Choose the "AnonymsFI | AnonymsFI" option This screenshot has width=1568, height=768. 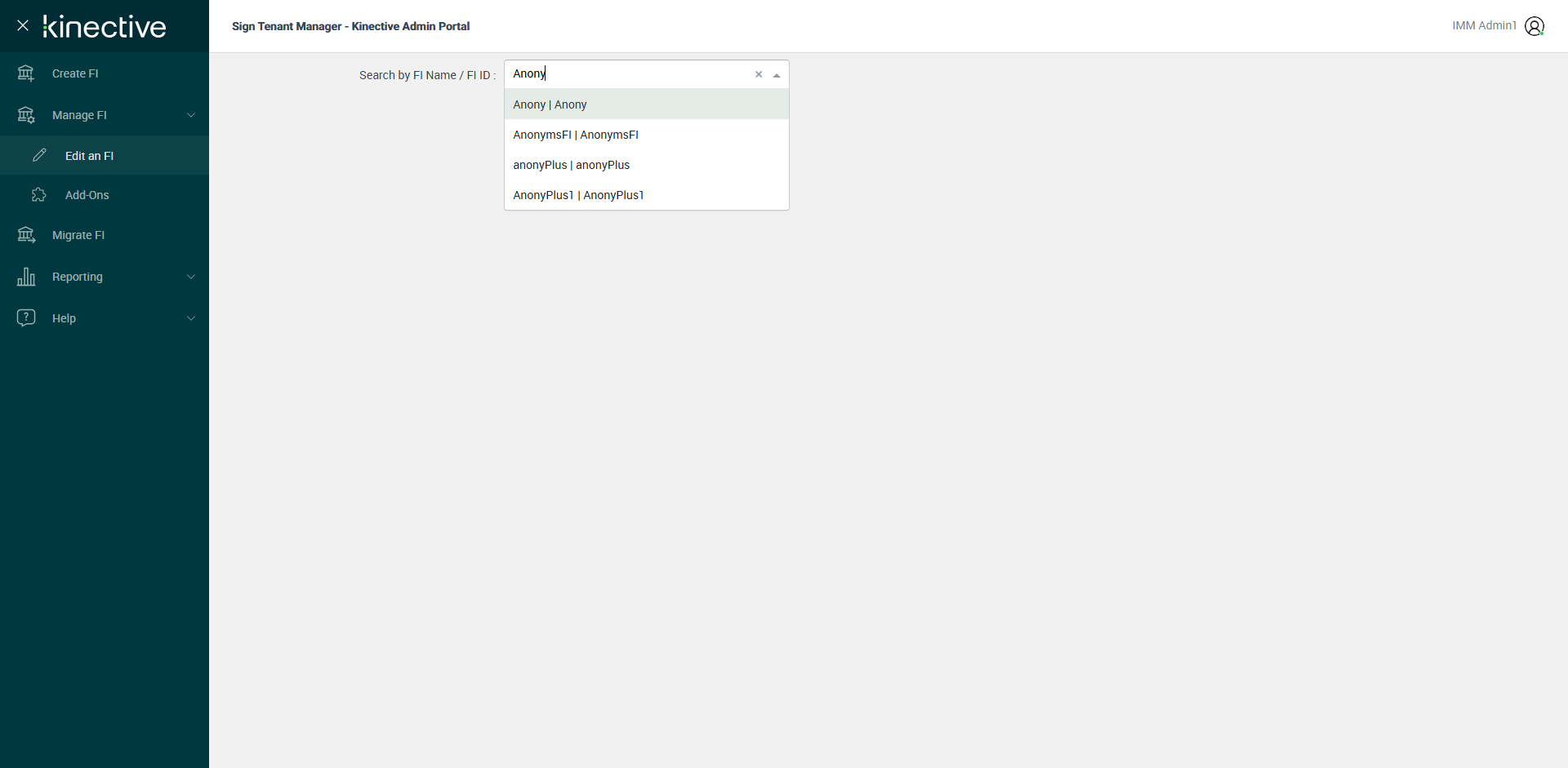coord(647,135)
